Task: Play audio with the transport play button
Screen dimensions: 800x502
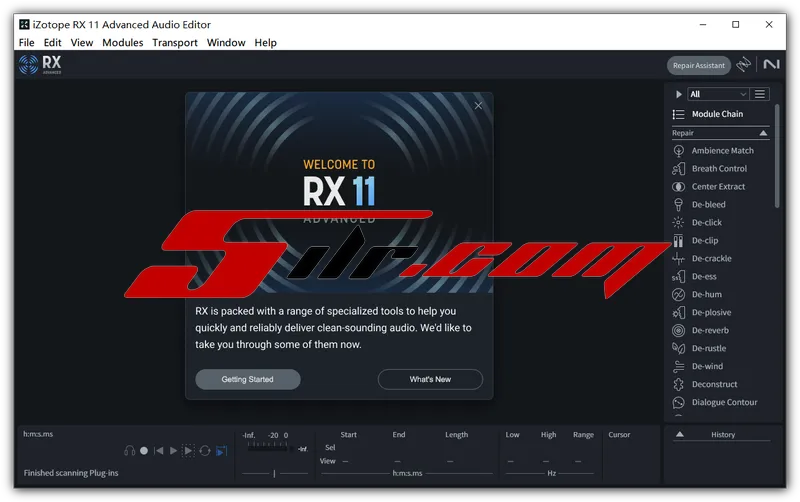Action: [x=173, y=451]
